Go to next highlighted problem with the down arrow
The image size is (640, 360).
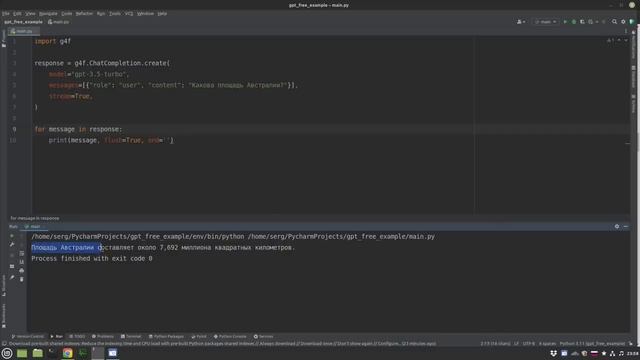click(626, 40)
